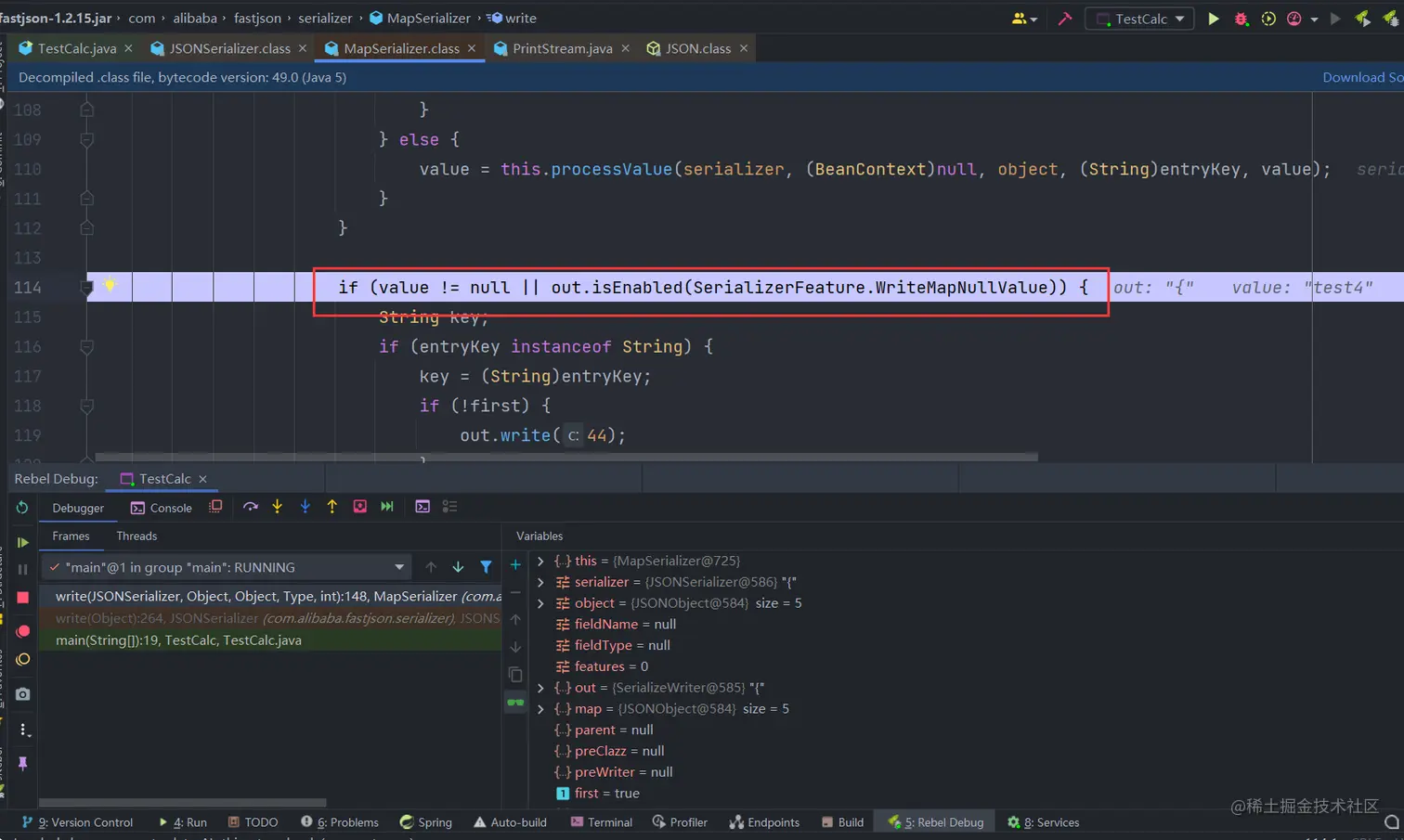The height and width of the screenshot is (840, 1404).
Task: Toggle the pin tab icon
Action: [x=23, y=763]
